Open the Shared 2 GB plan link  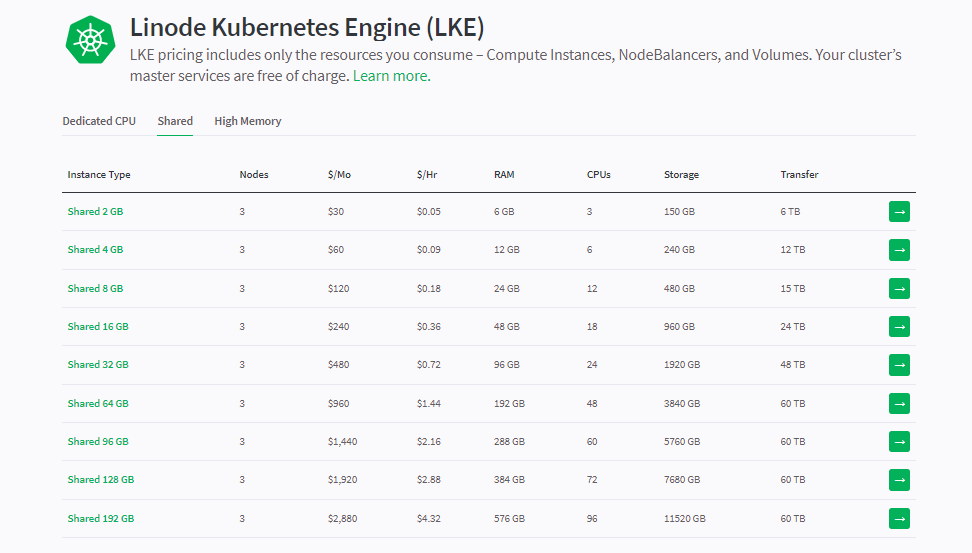(95, 211)
